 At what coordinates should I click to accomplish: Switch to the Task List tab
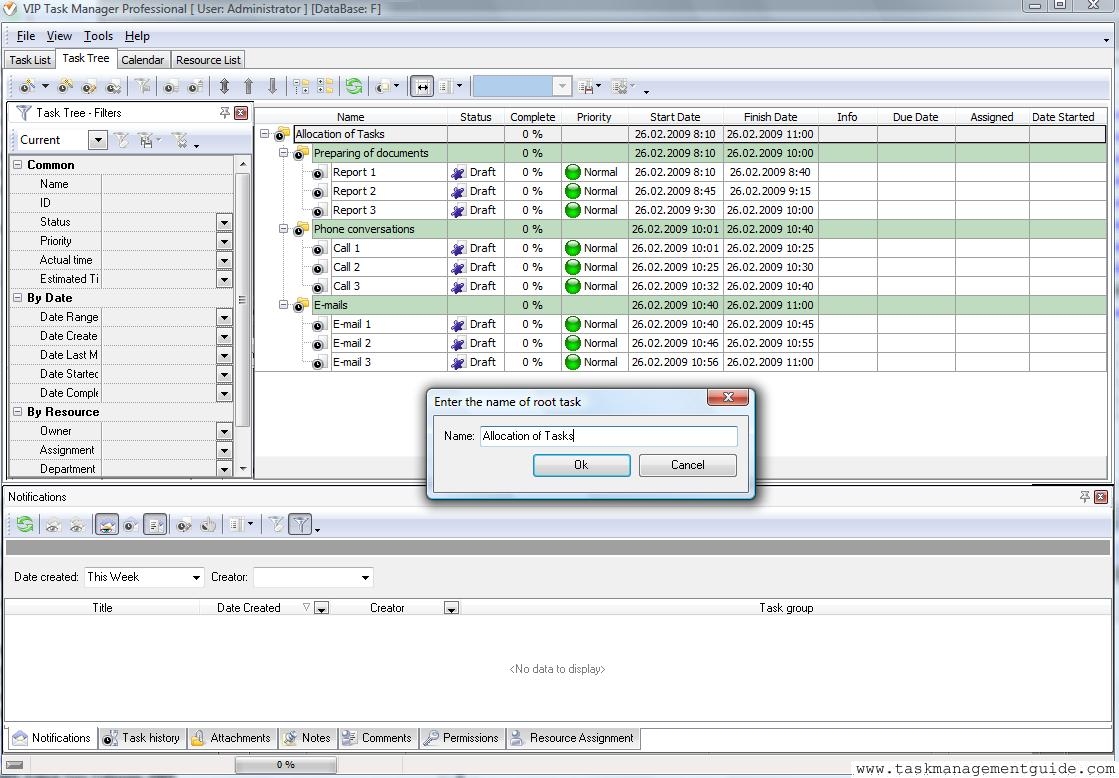coord(30,60)
